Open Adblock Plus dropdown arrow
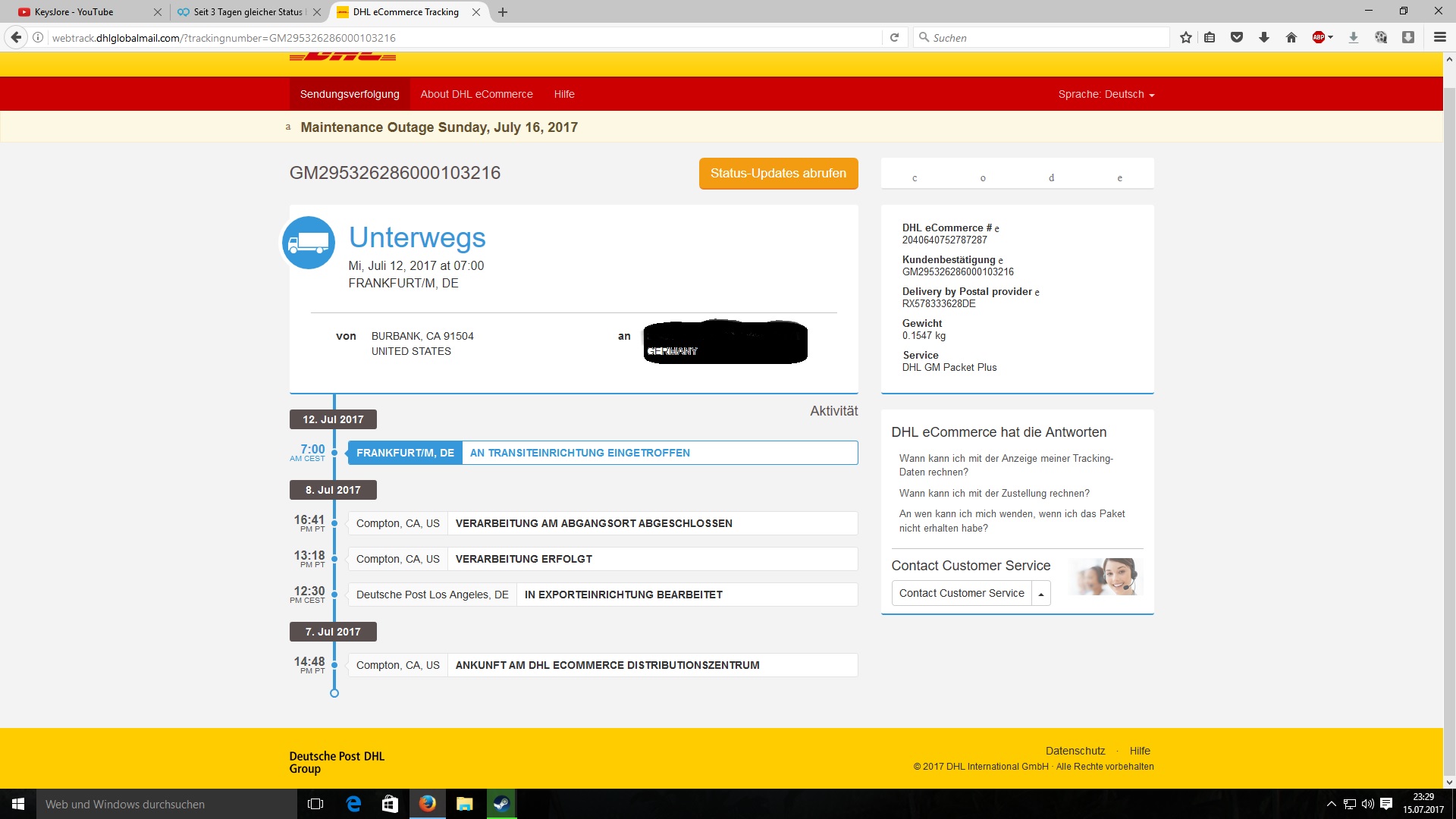The width and height of the screenshot is (1456, 819). (1331, 37)
